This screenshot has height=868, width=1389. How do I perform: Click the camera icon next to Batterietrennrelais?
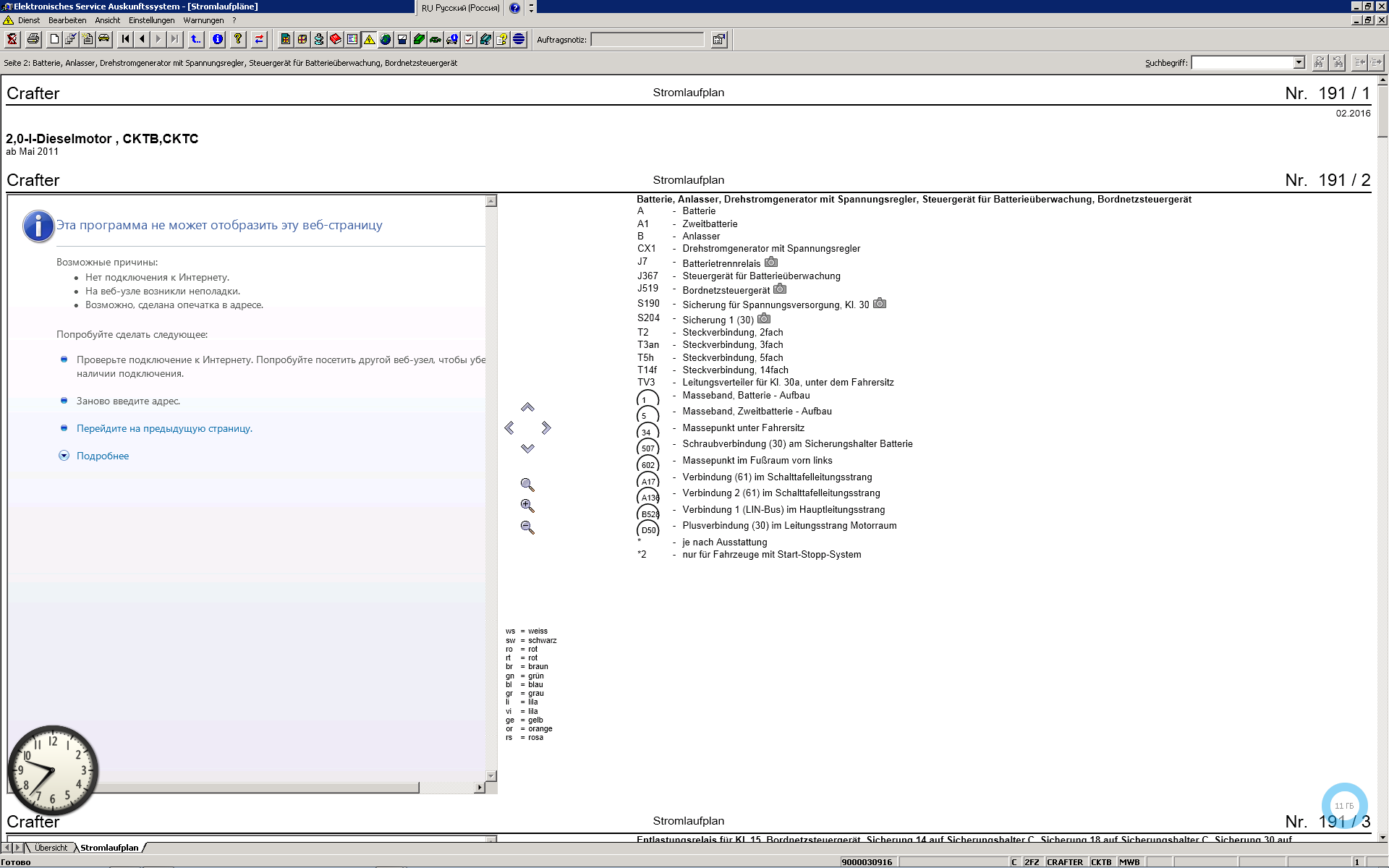coord(771,262)
